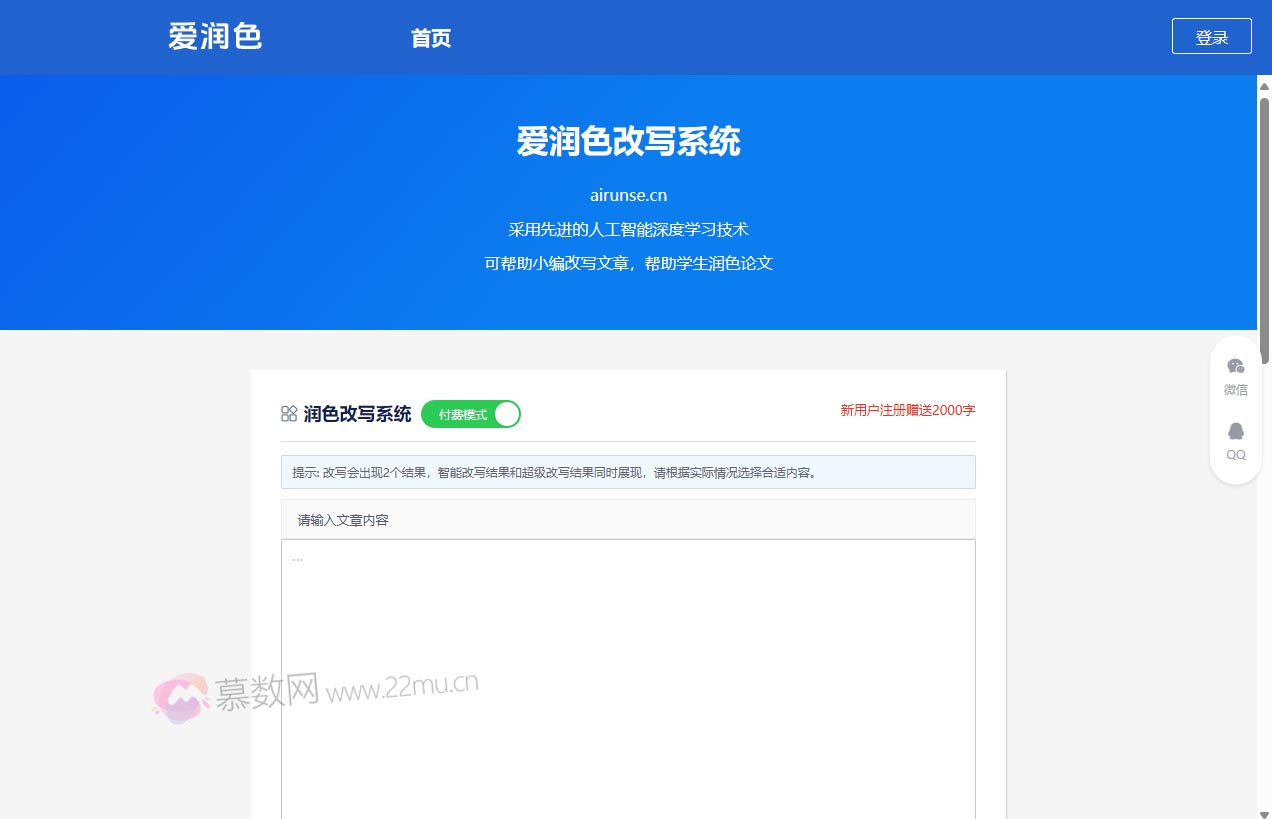Viewport: 1272px width, 819px height.
Task: Click the grid icon beside 润色改写系统 heading
Action: pyautogui.click(x=288, y=413)
